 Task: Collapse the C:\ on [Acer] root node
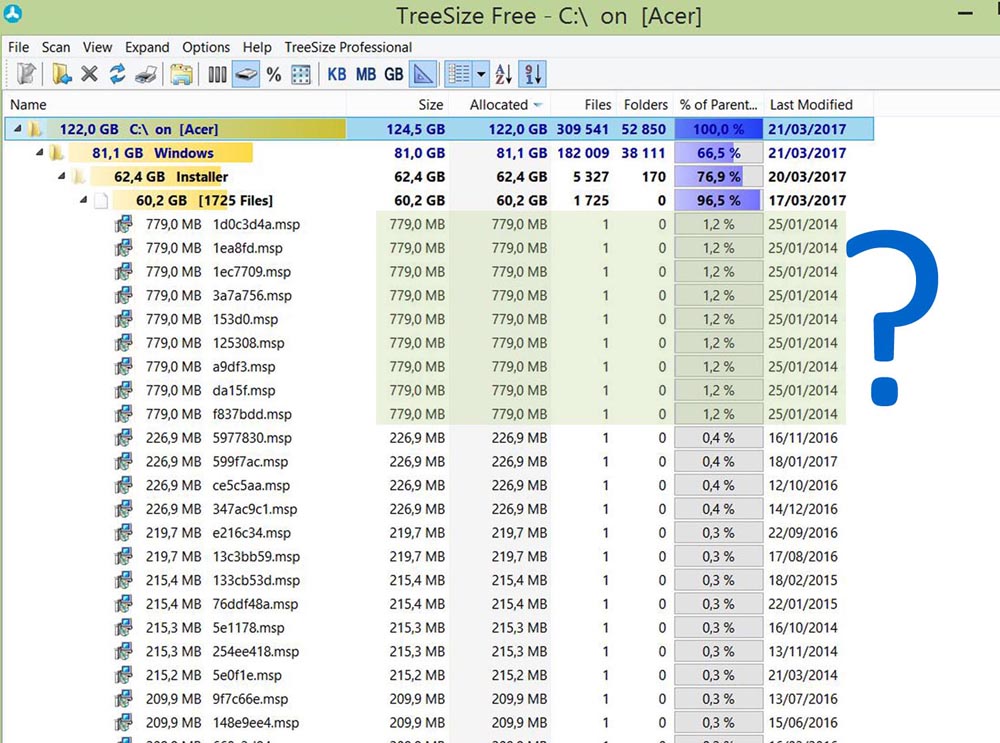tap(17, 129)
